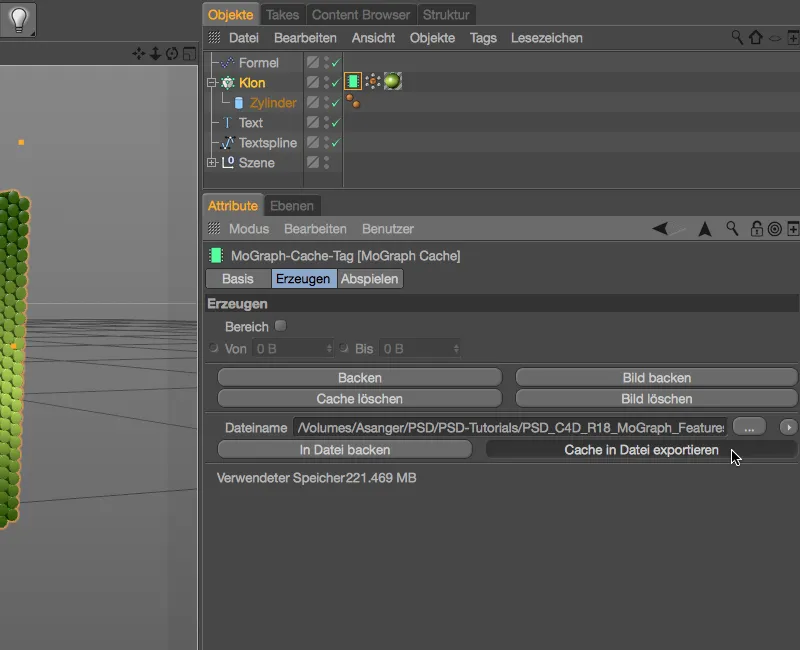Switch to the Takes tab
This screenshot has height=650, width=800.
click(282, 15)
